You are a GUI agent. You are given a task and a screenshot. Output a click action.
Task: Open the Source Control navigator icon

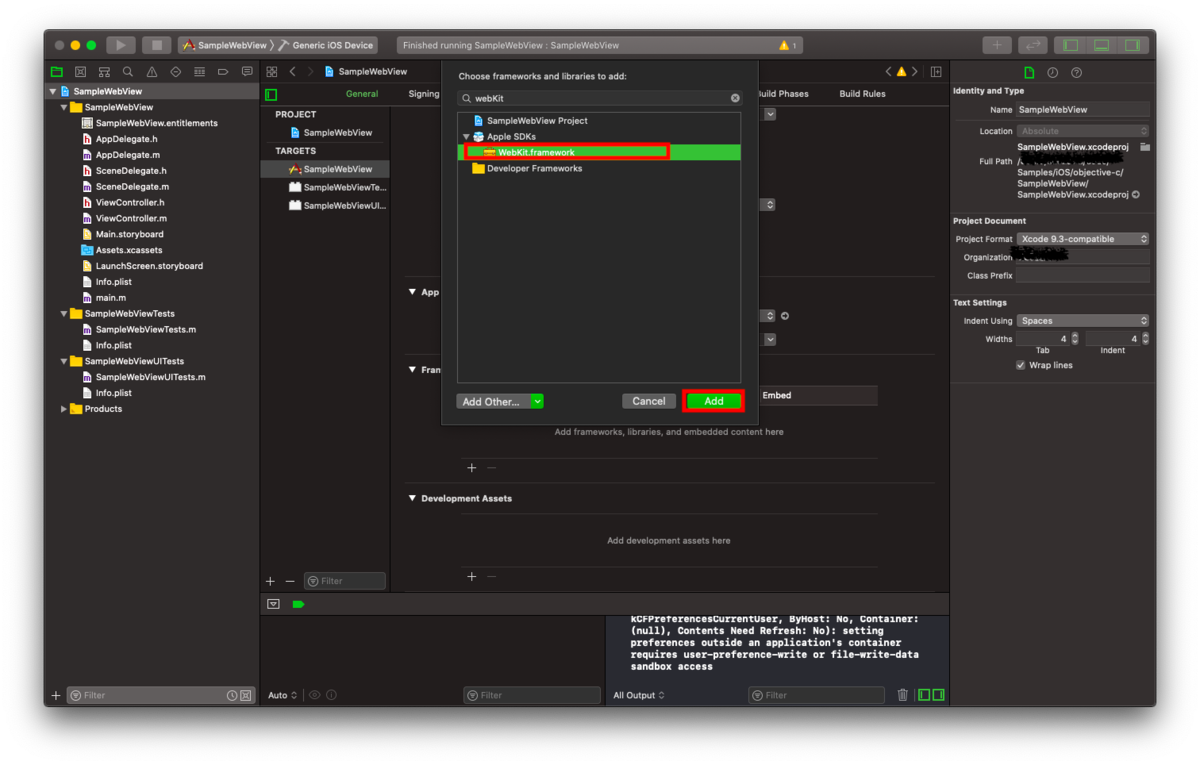[80, 72]
